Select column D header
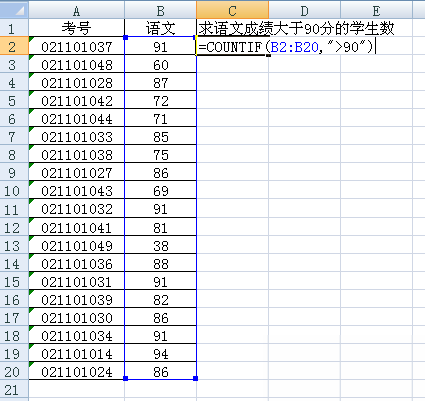Image resolution: width=425 pixels, height=401 pixels. click(304, 10)
